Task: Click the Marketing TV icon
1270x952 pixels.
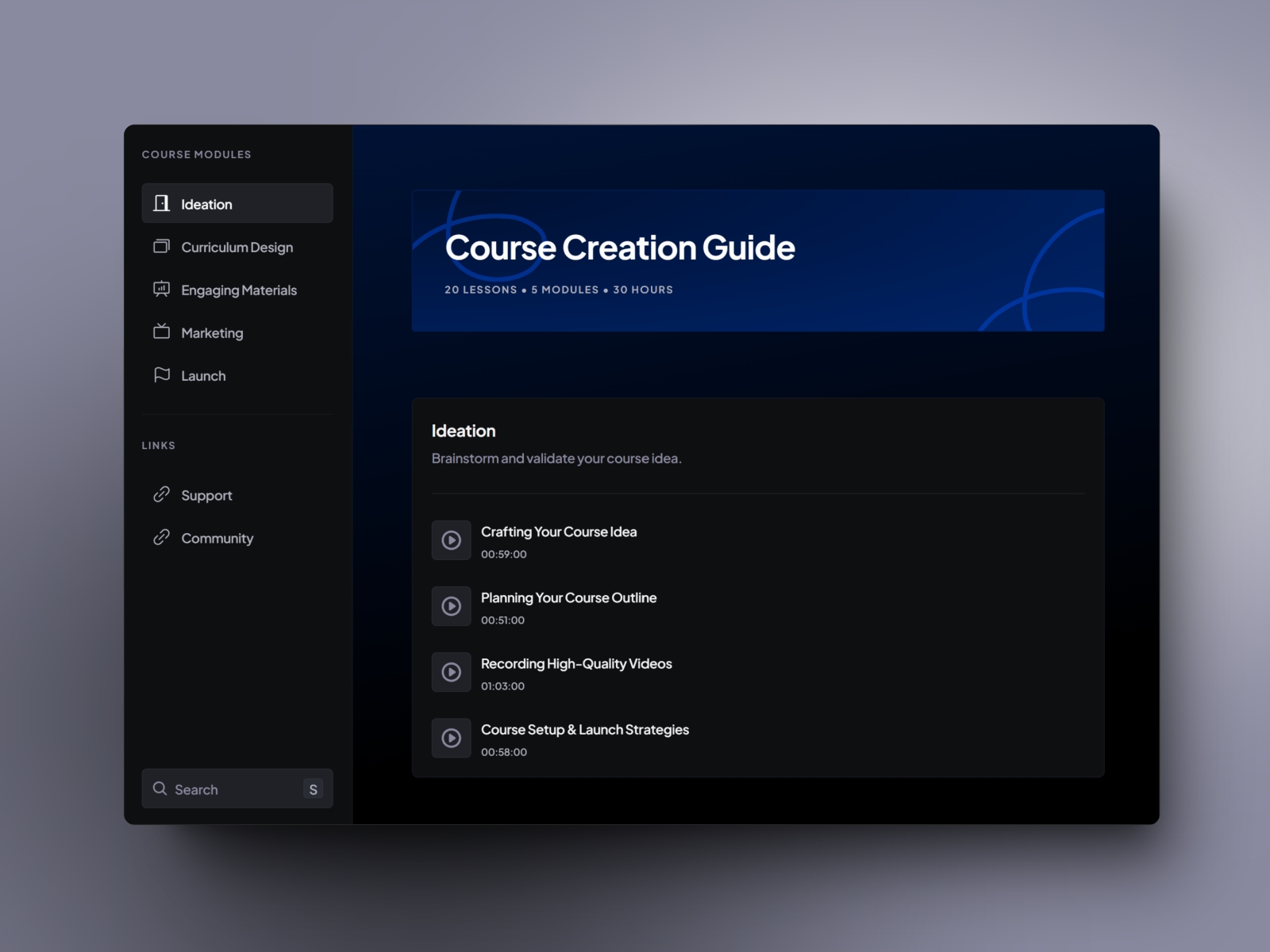Action: tap(161, 332)
